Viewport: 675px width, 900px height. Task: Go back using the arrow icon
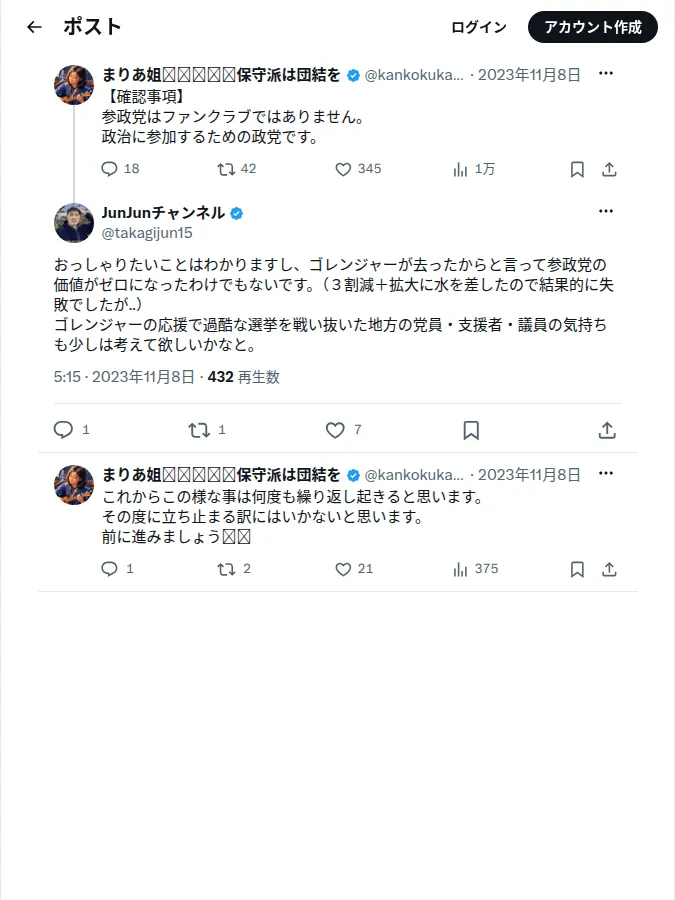(x=34, y=27)
